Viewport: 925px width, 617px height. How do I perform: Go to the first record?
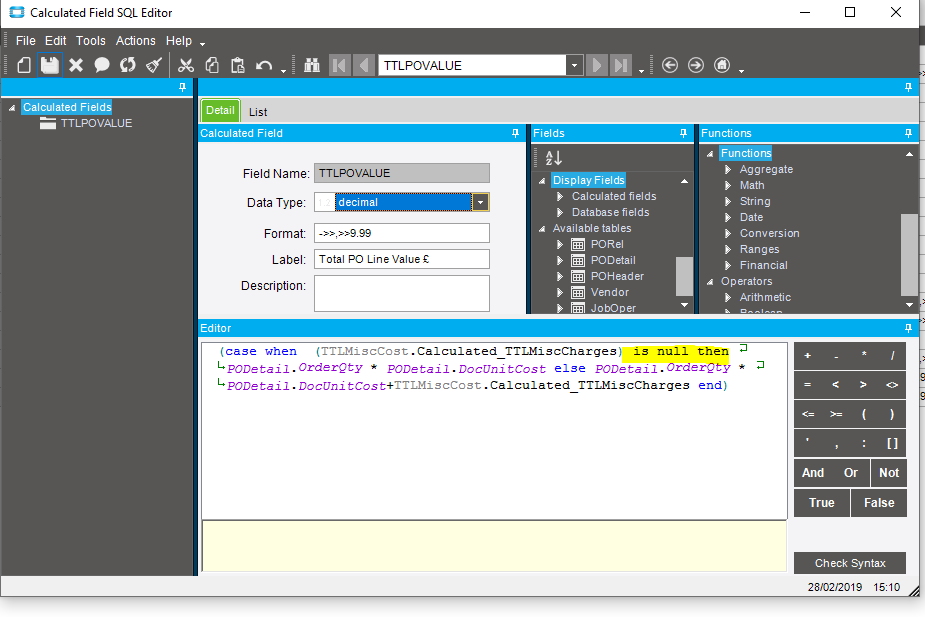coord(340,65)
